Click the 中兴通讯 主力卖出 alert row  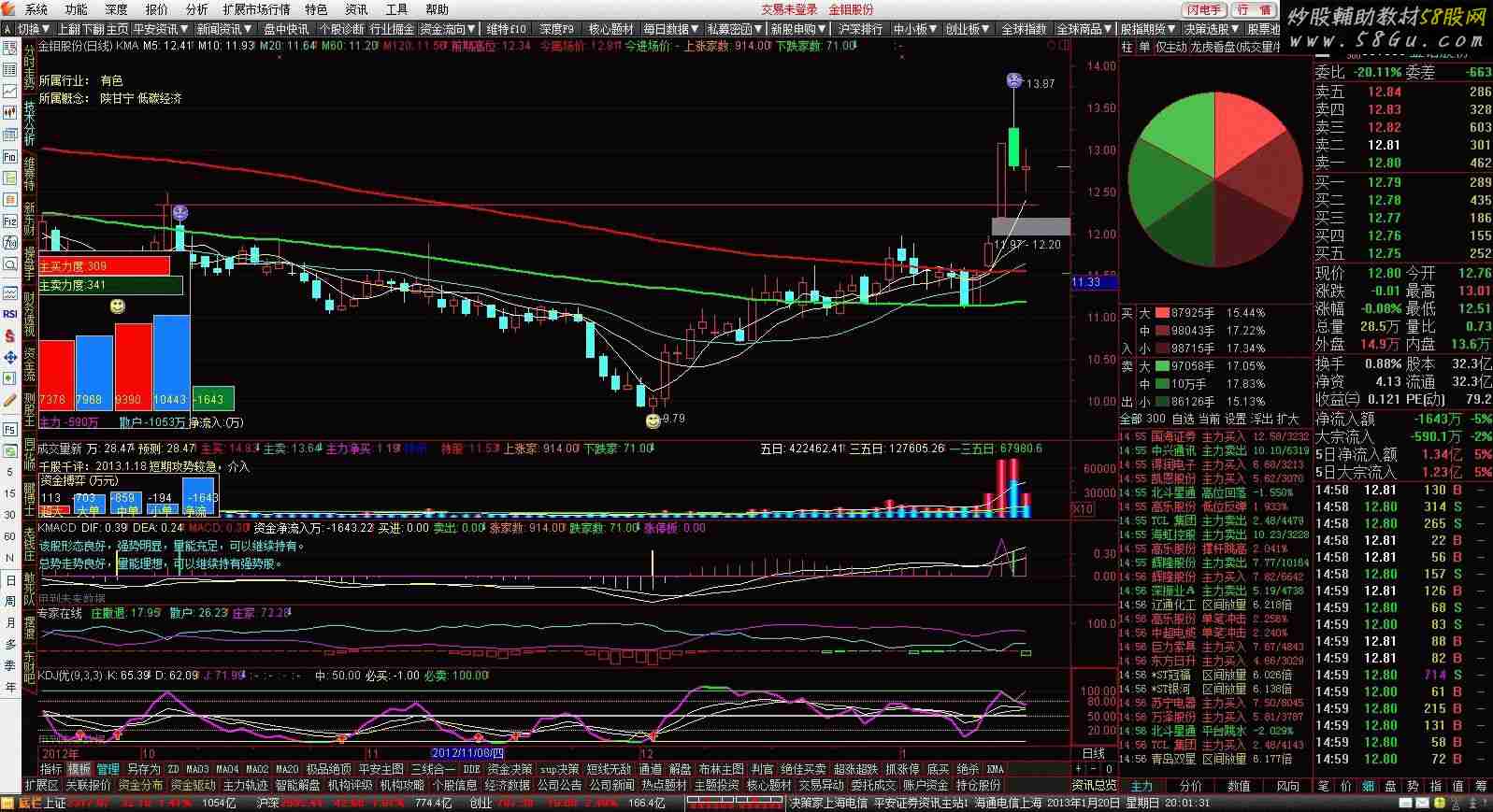[1215, 450]
